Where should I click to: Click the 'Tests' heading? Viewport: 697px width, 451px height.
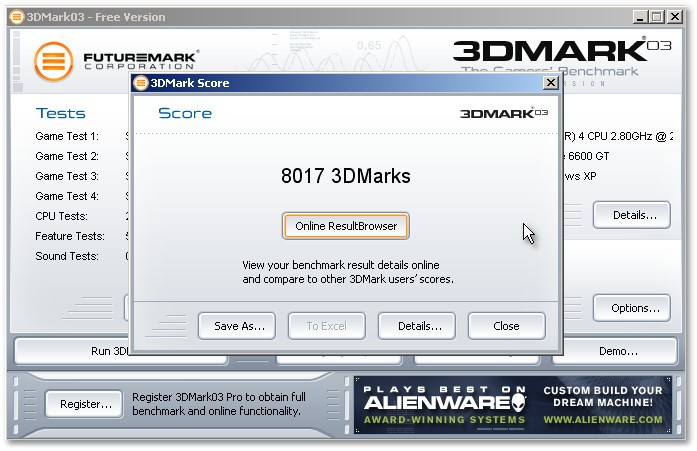point(60,113)
